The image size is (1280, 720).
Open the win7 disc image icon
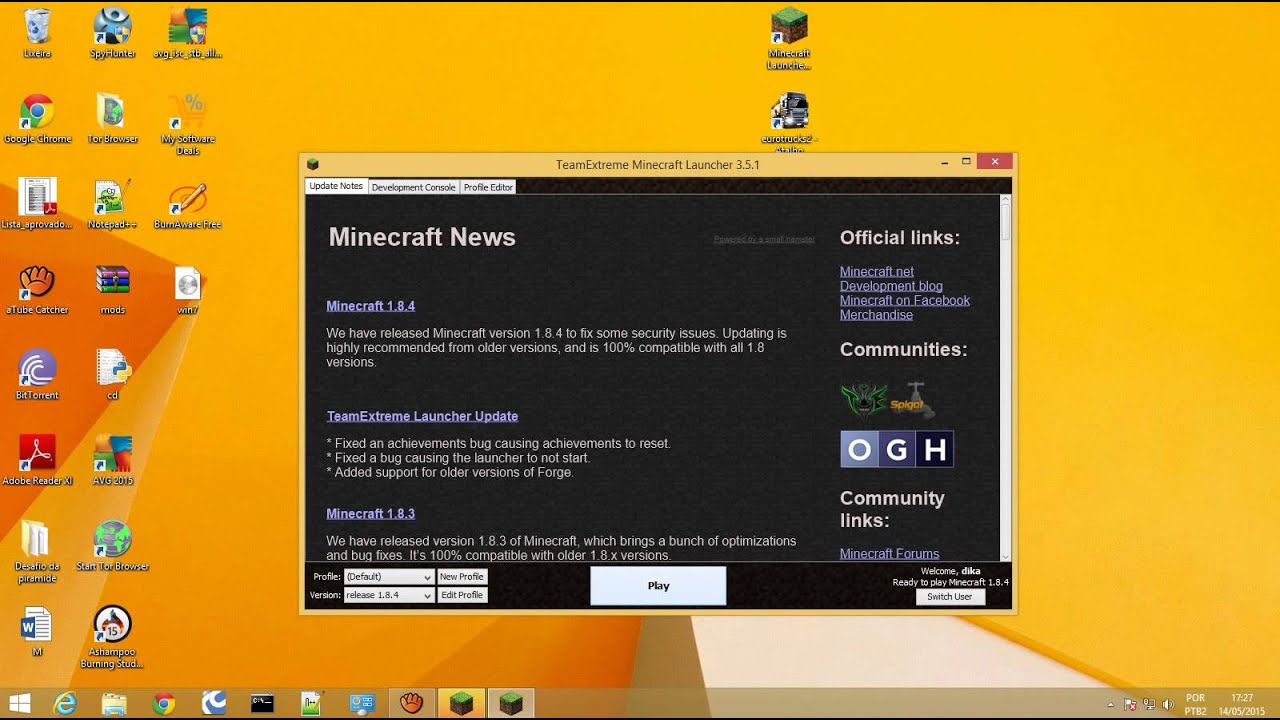188,290
